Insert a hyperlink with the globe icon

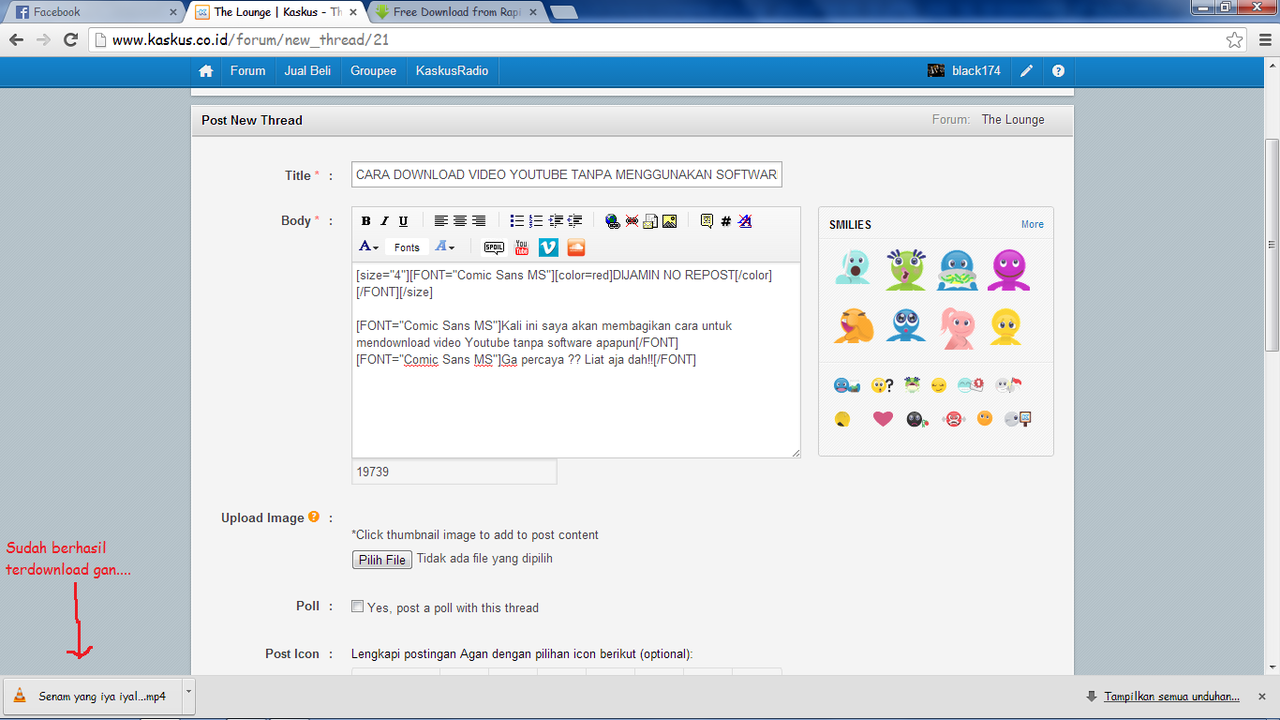613,221
